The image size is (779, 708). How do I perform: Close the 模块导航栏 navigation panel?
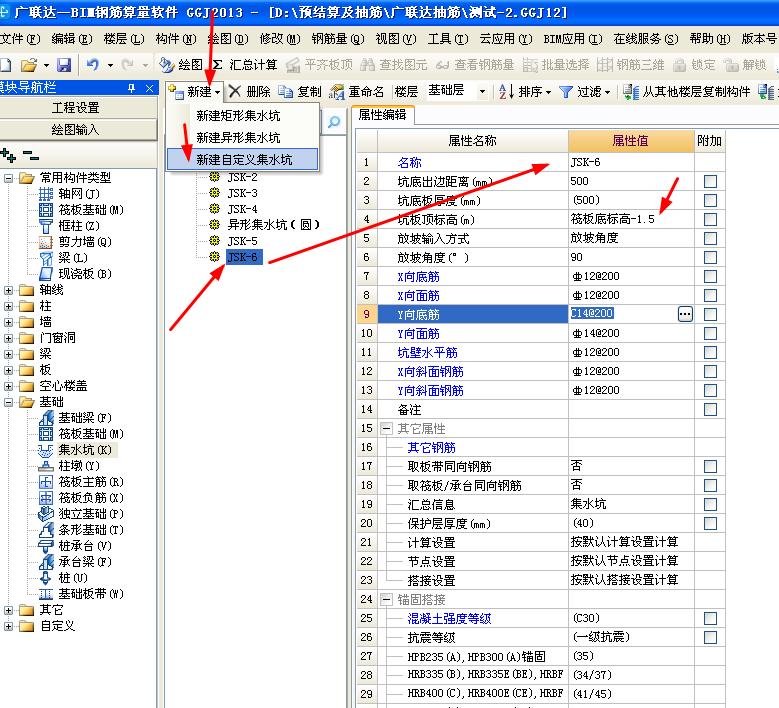tap(150, 88)
